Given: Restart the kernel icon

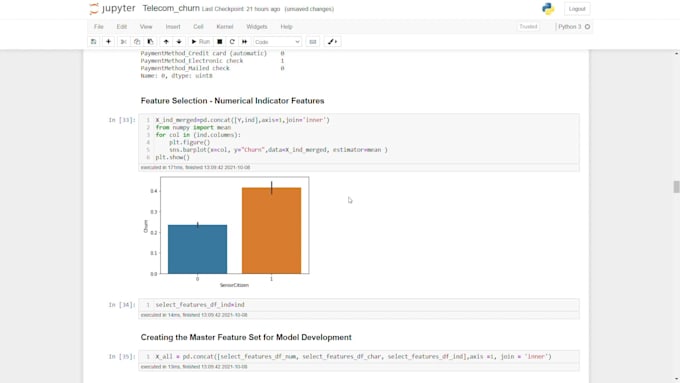Looking at the screenshot, I should 232,42.
